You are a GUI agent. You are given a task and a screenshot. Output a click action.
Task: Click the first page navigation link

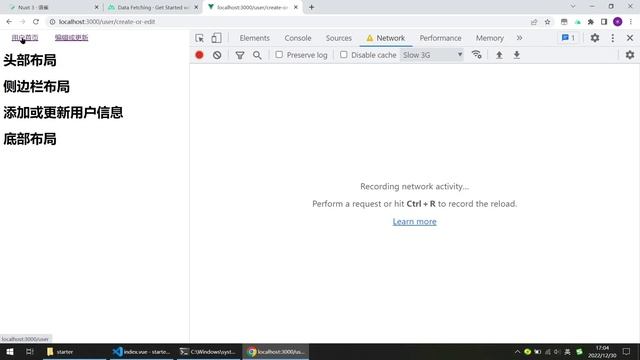pos(25,38)
